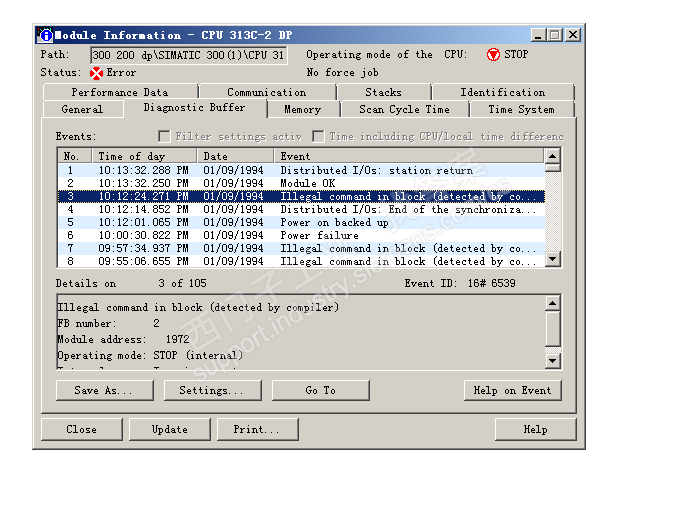Close window via title bar X
Image resolution: width=684 pixels, height=527 pixels.
tap(573, 35)
